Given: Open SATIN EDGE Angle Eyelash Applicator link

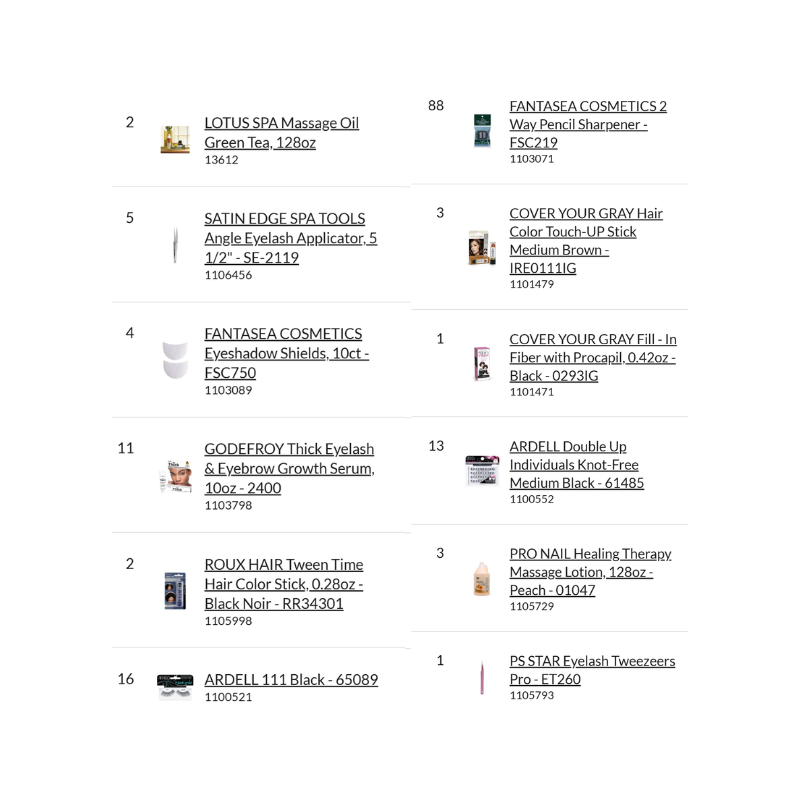Looking at the screenshot, I should (x=290, y=238).
